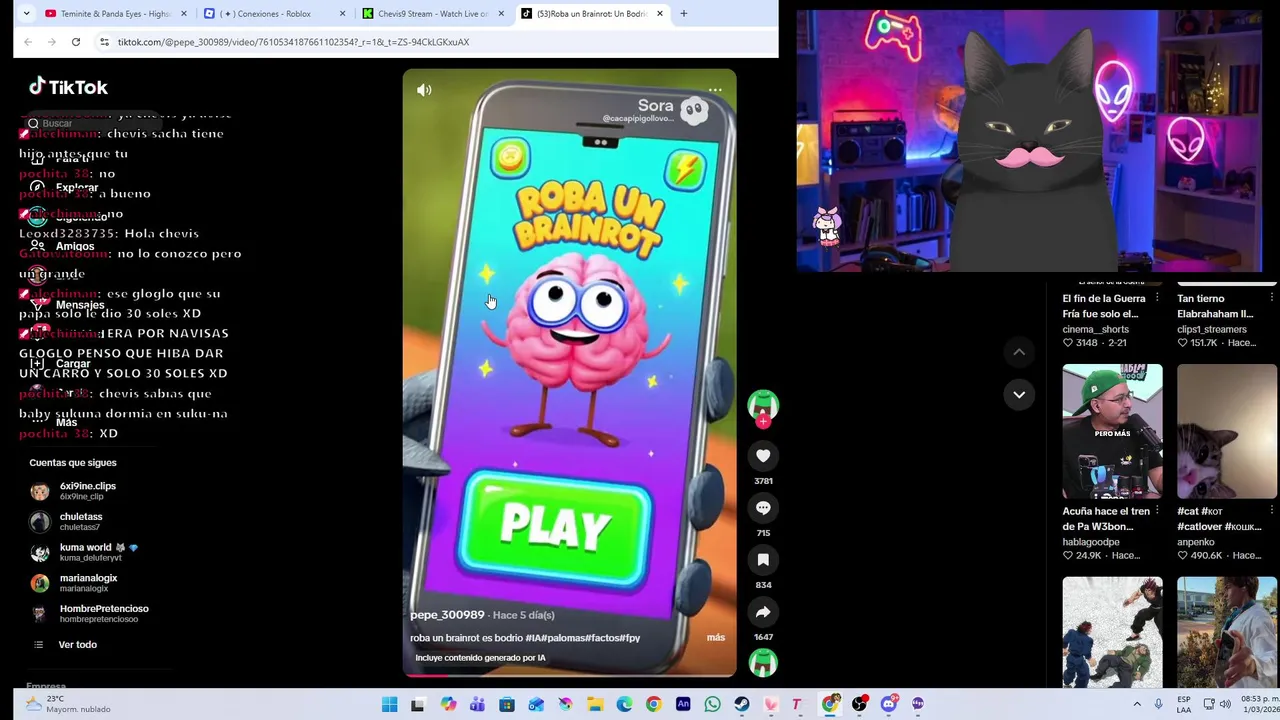Go to the next video with the down chevron

(x=1019, y=394)
